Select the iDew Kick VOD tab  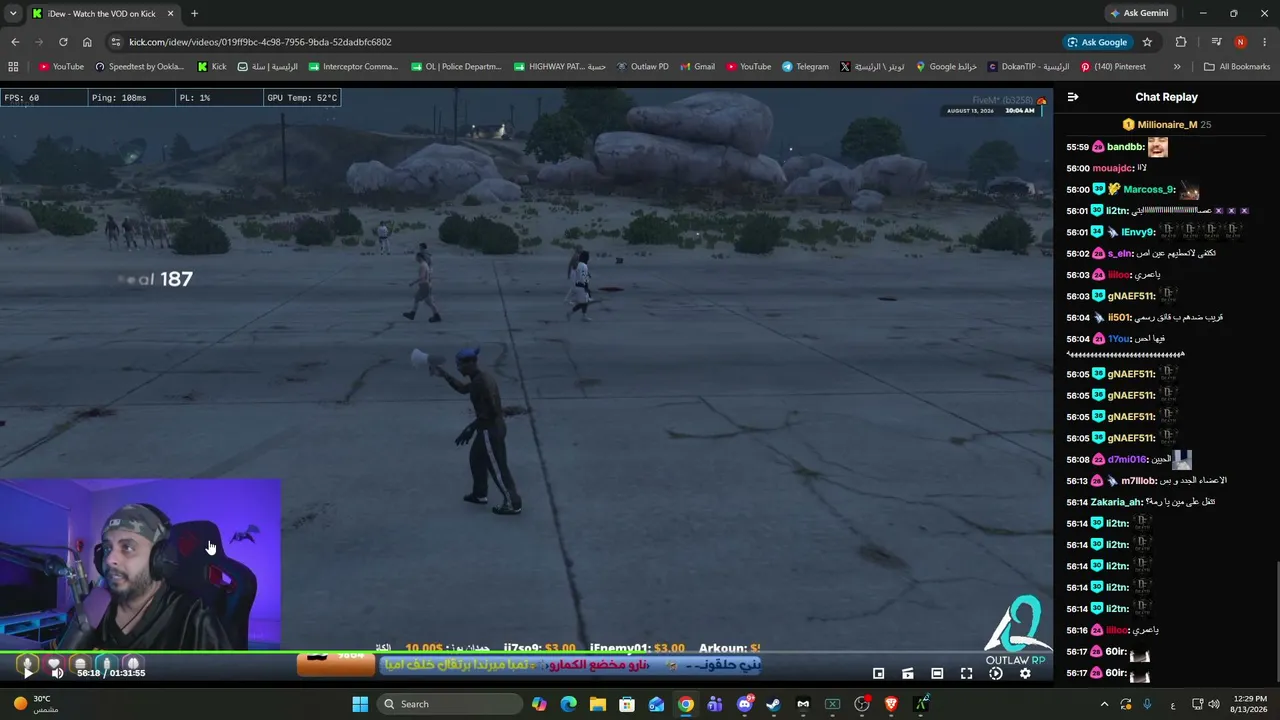click(x=103, y=13)
